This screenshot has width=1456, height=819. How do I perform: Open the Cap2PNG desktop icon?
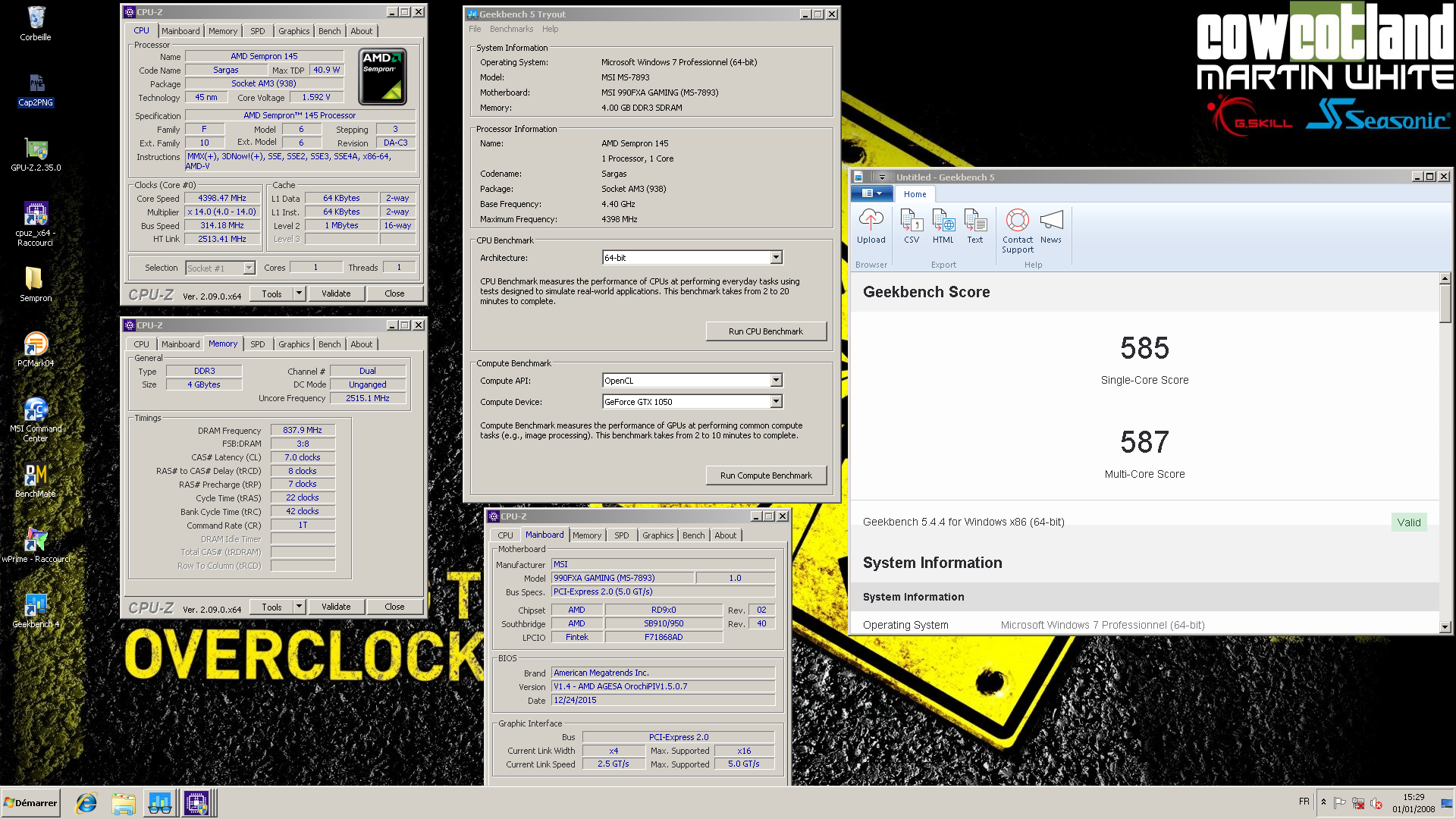tap(36, 89)
